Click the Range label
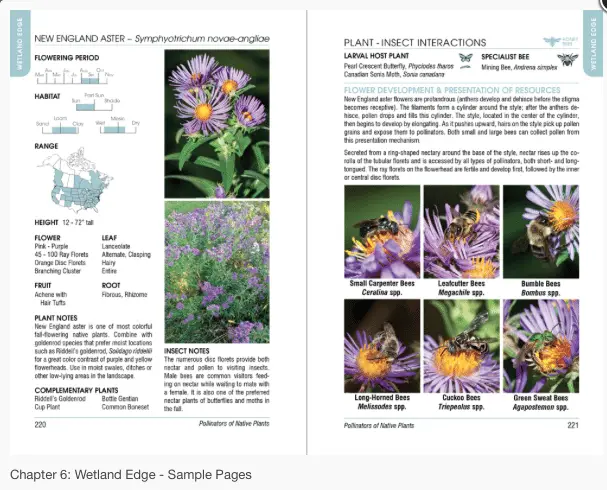The width and height of the screenshot is (607, 490). click(46, 146)
